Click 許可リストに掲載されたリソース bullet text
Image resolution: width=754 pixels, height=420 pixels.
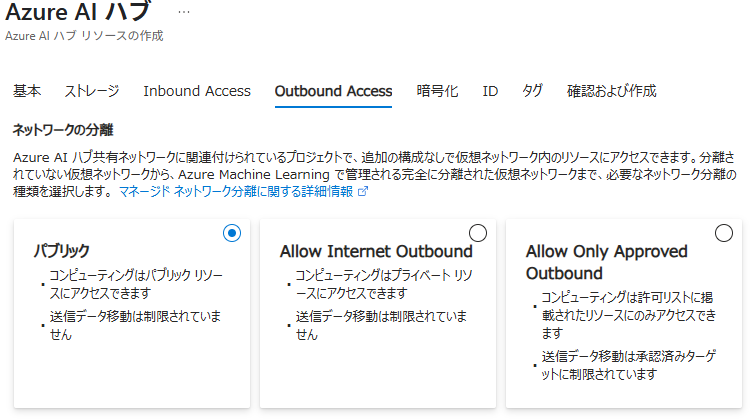(628, 315)
